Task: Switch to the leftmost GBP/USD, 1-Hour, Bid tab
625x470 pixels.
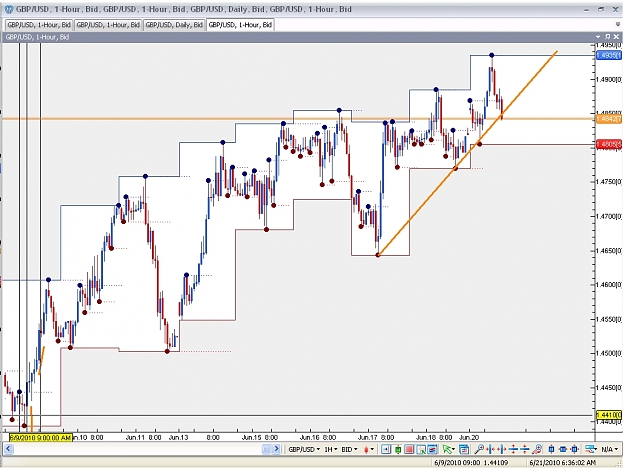Action: point(39,25)
